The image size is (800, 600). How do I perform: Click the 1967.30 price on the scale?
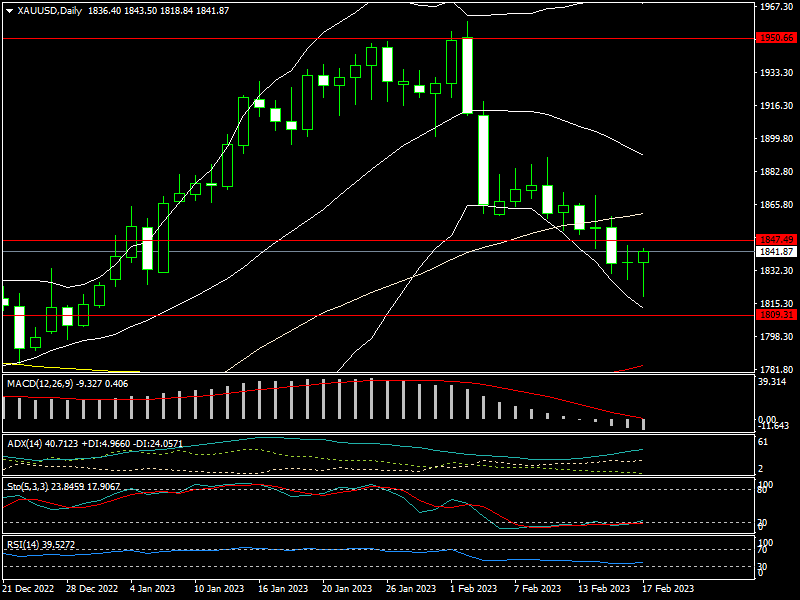[777, 7]
